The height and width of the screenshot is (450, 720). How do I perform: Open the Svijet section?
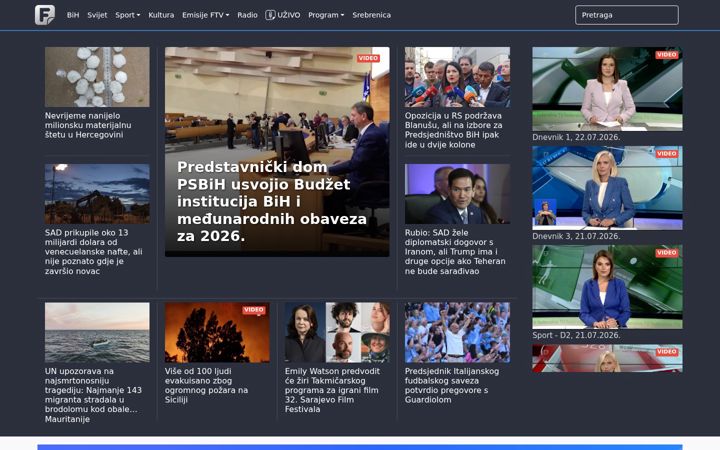(x=97, y=15)
